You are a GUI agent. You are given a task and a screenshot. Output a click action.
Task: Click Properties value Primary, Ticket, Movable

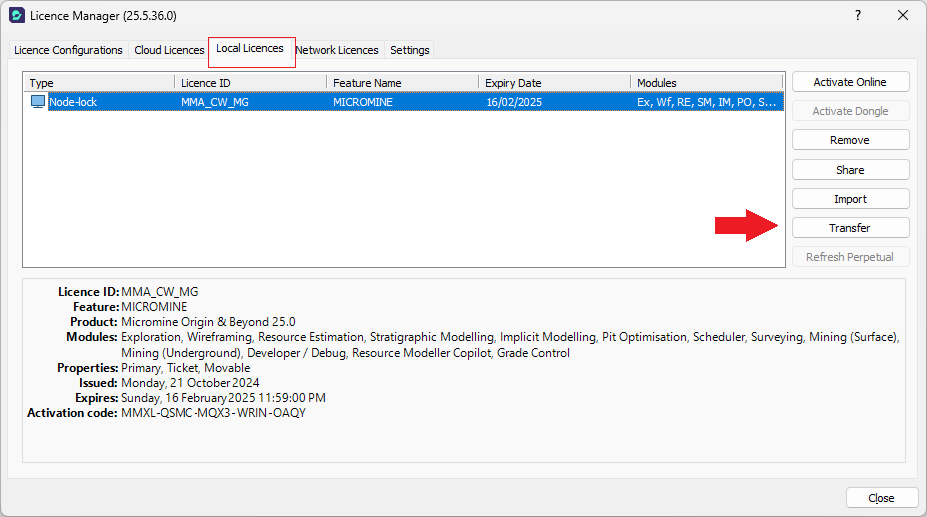(x=186, y=367)
